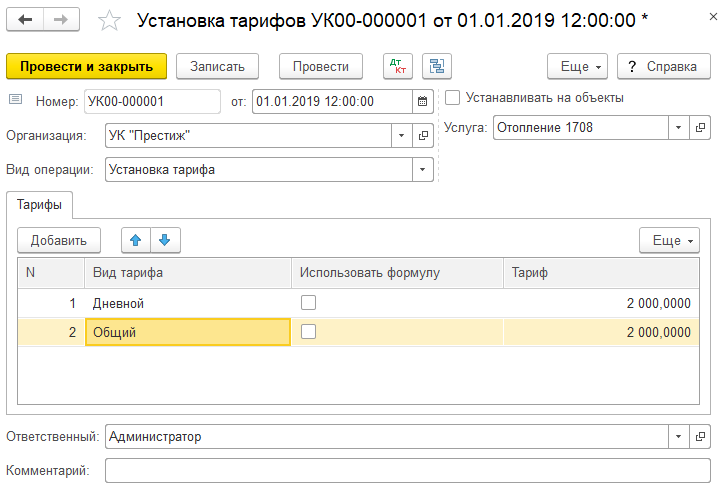Enable Устанавливать на объекты checkbox

click(x=453, y=98)
